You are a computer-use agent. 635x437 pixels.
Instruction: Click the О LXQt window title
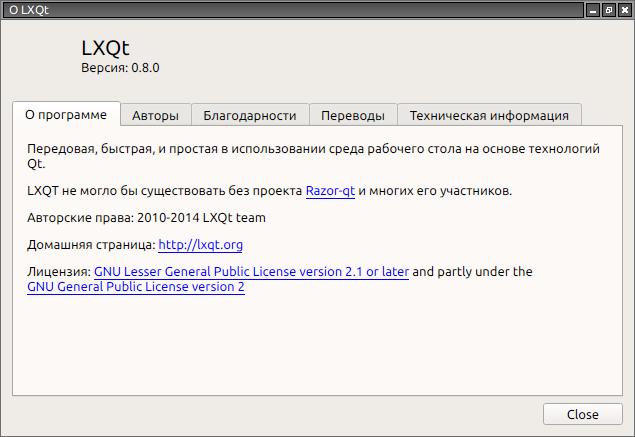(x=29, y=10)
